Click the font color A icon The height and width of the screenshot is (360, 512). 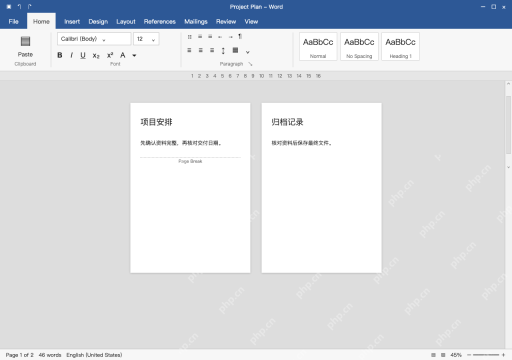pyautogui.click(x=123, y=55)
